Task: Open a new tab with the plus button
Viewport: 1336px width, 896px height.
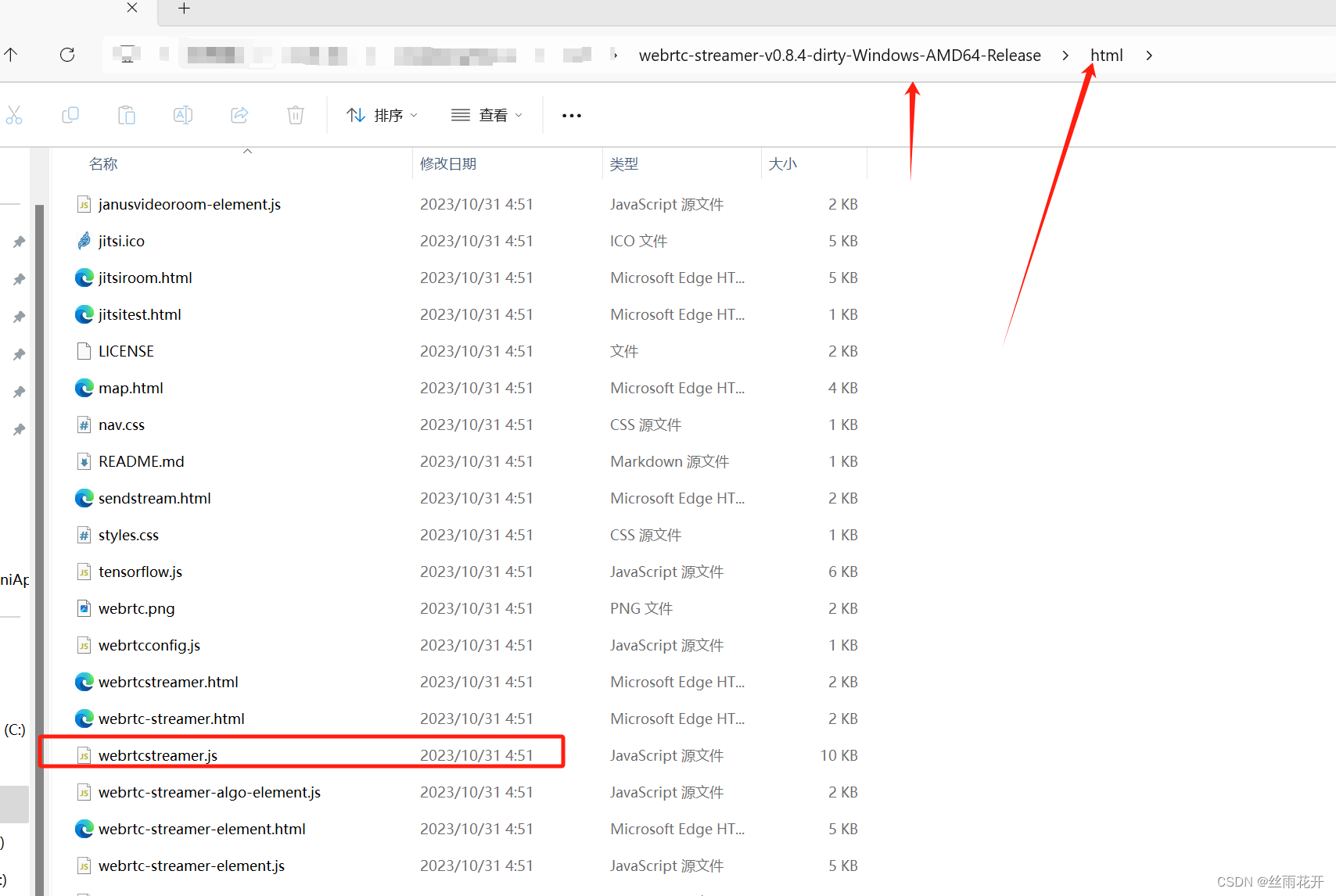Action: (184, 9)
